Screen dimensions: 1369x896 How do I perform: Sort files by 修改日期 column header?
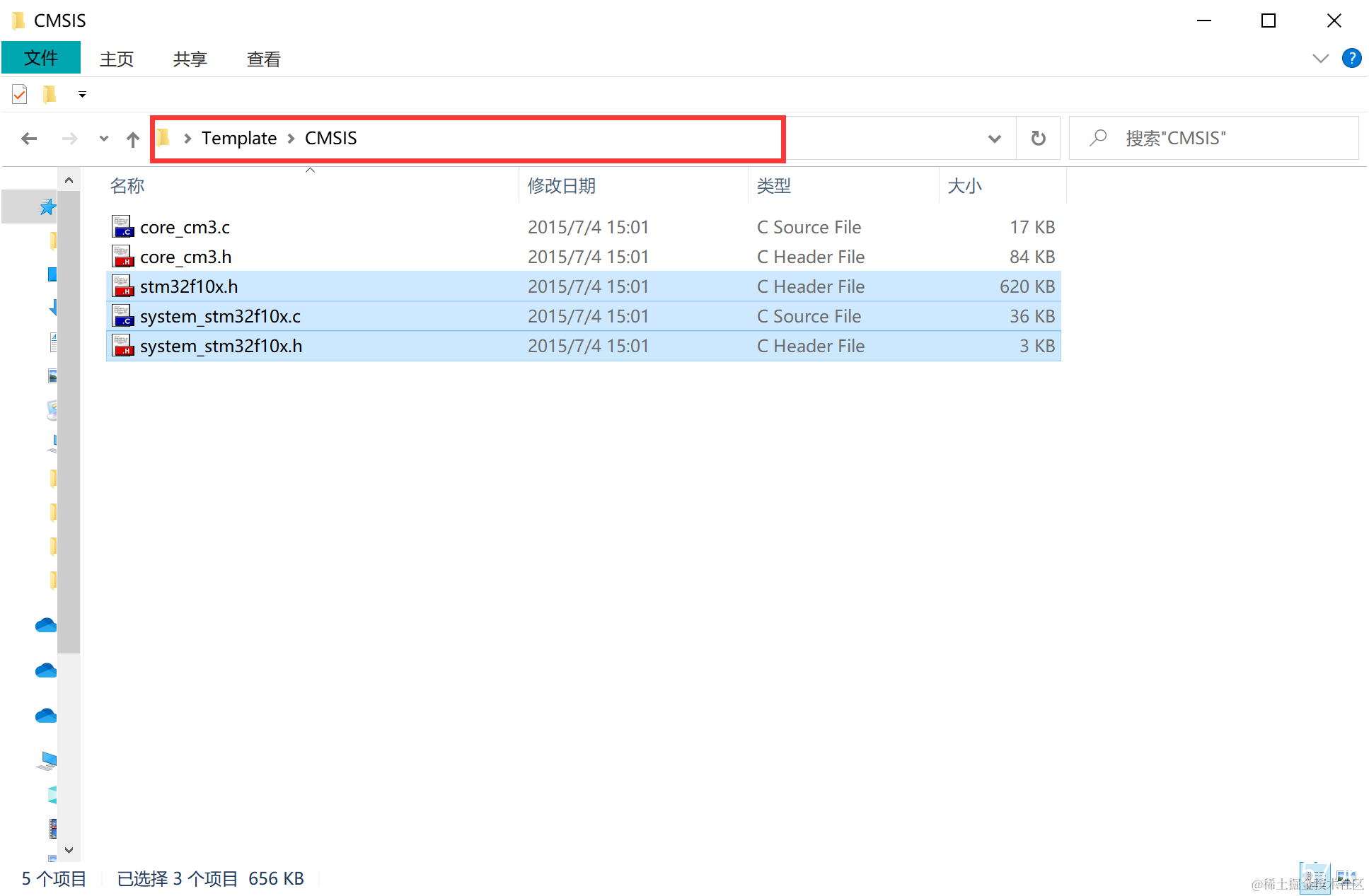[561, 186]
